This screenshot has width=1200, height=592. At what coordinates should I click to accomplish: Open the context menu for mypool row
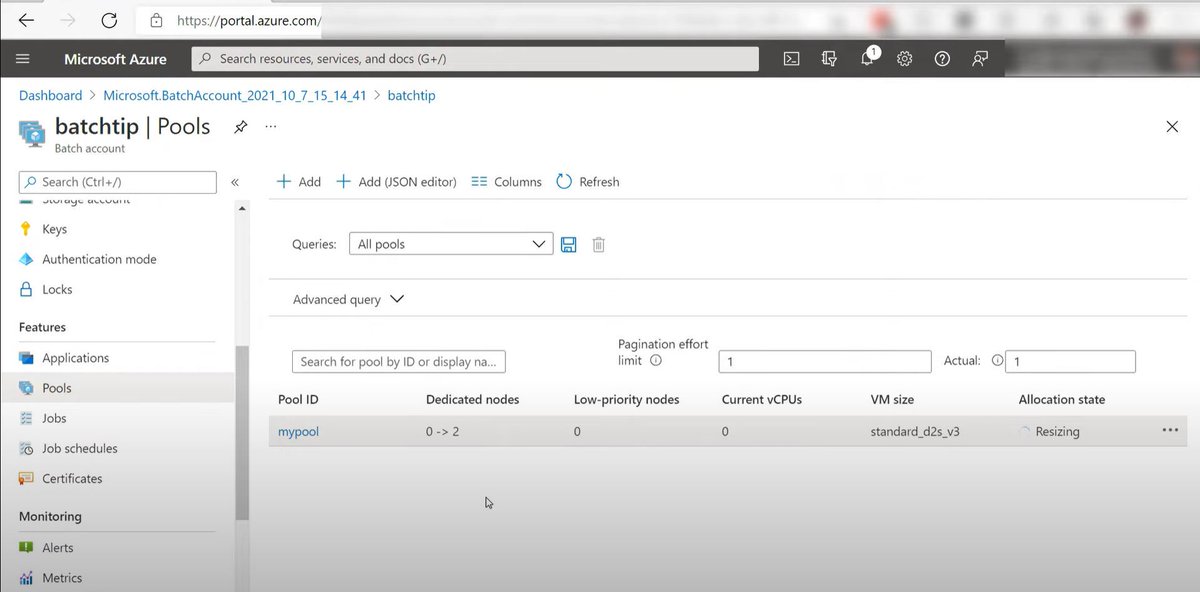1170,430
